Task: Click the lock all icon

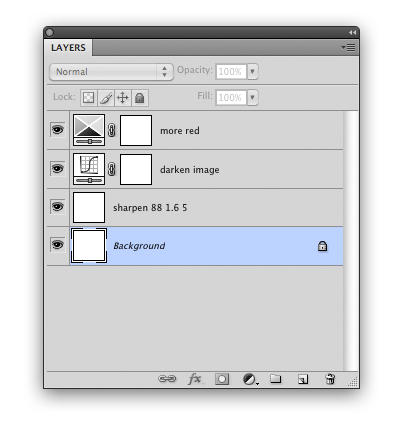Action: [x=140, y=98]
